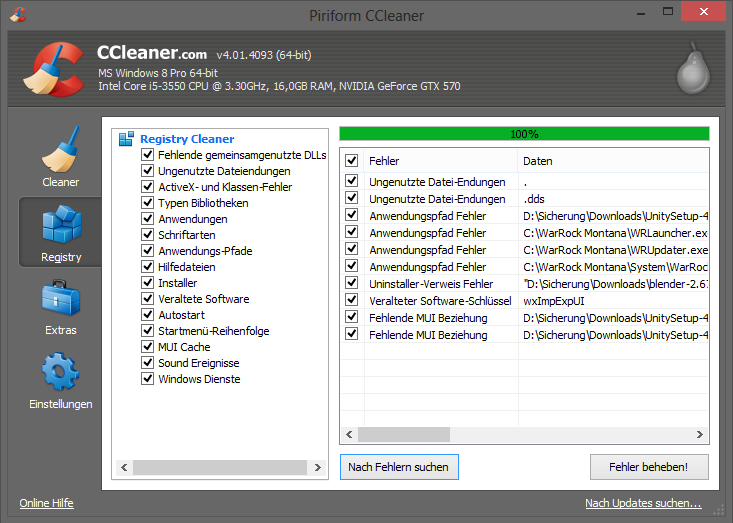Toggle MUI Cache checkbox
This screenshot has height=523, width=733.
coord(147,346)
